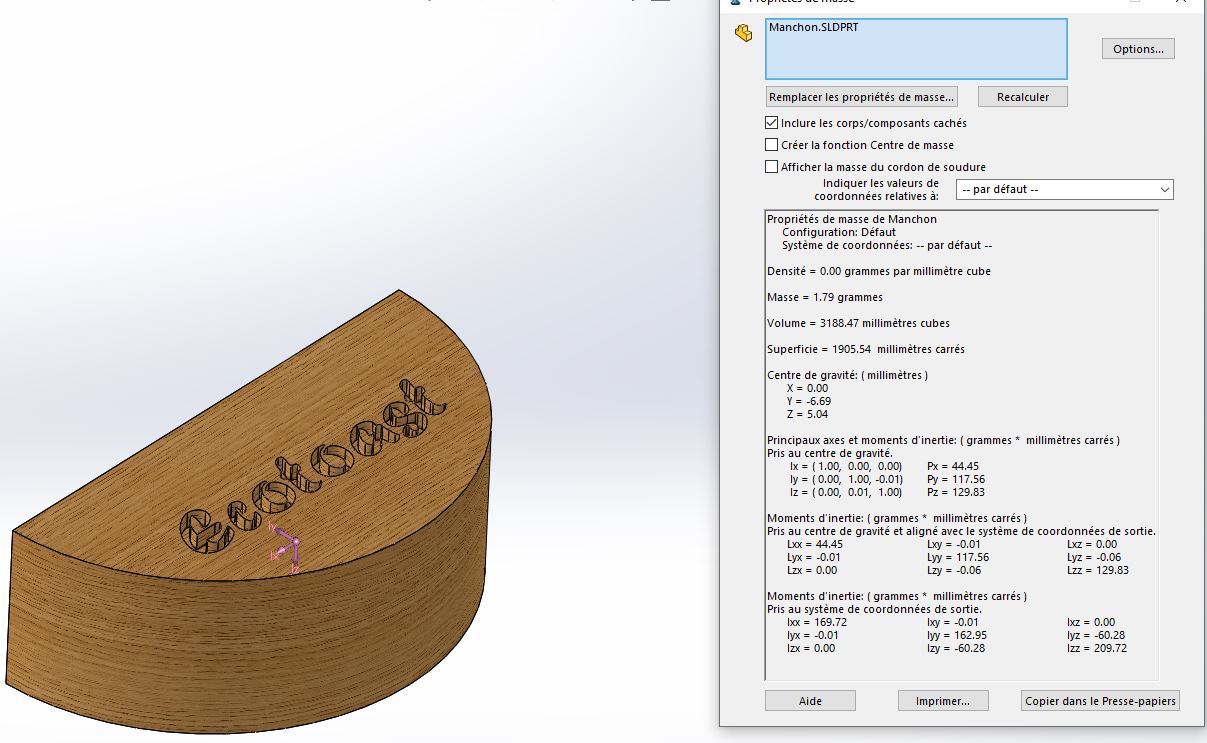1207x743 pixels.
Task: Click Copier dans le Presse-papiers
Action: [x=1100, y=701]
